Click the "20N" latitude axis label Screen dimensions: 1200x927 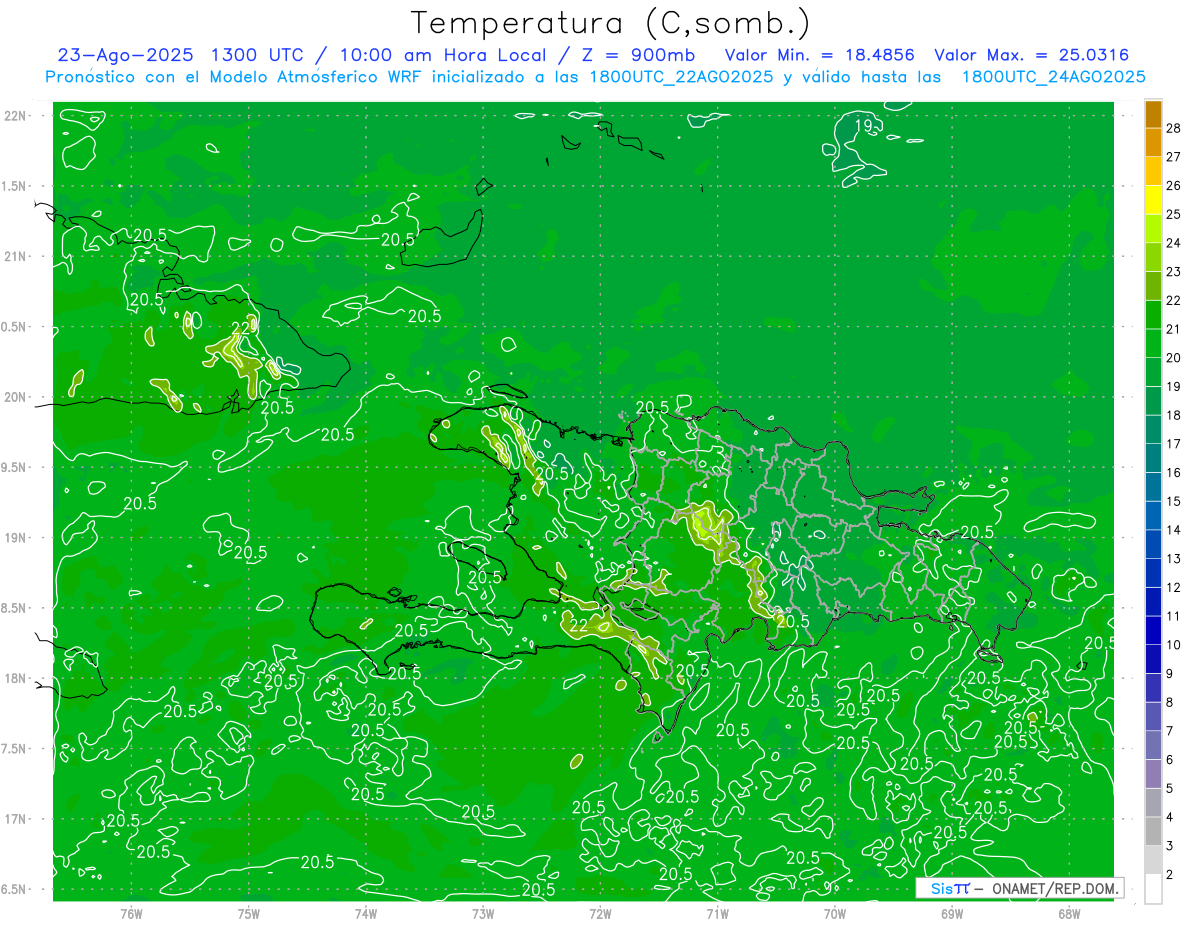coord(17,397)
